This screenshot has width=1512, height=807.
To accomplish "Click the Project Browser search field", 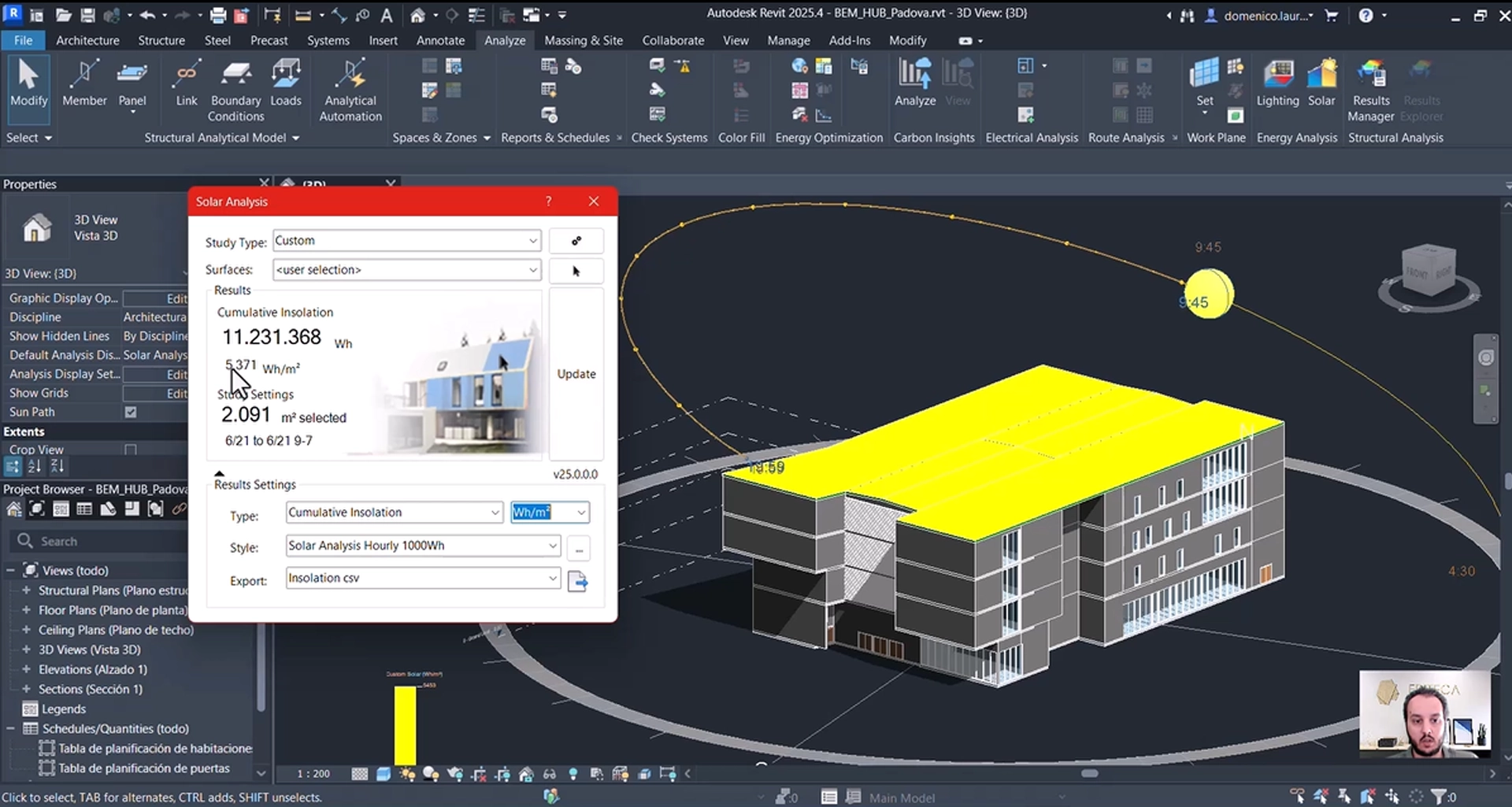I will point(98,542).
